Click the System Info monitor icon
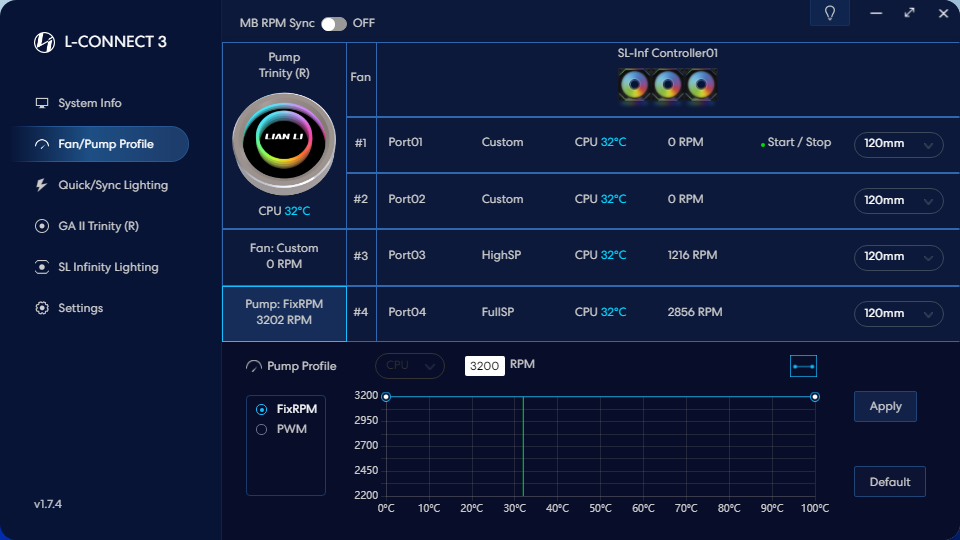 pyautogui.click(x=42, y=103)
